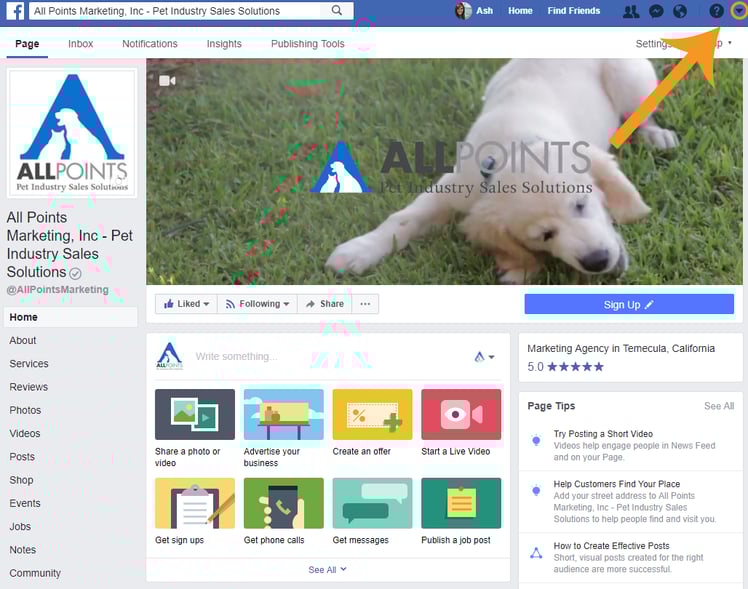Select Notes in left sidebar
The width and height of the screenshot is (748, 589).
(22, 550)
